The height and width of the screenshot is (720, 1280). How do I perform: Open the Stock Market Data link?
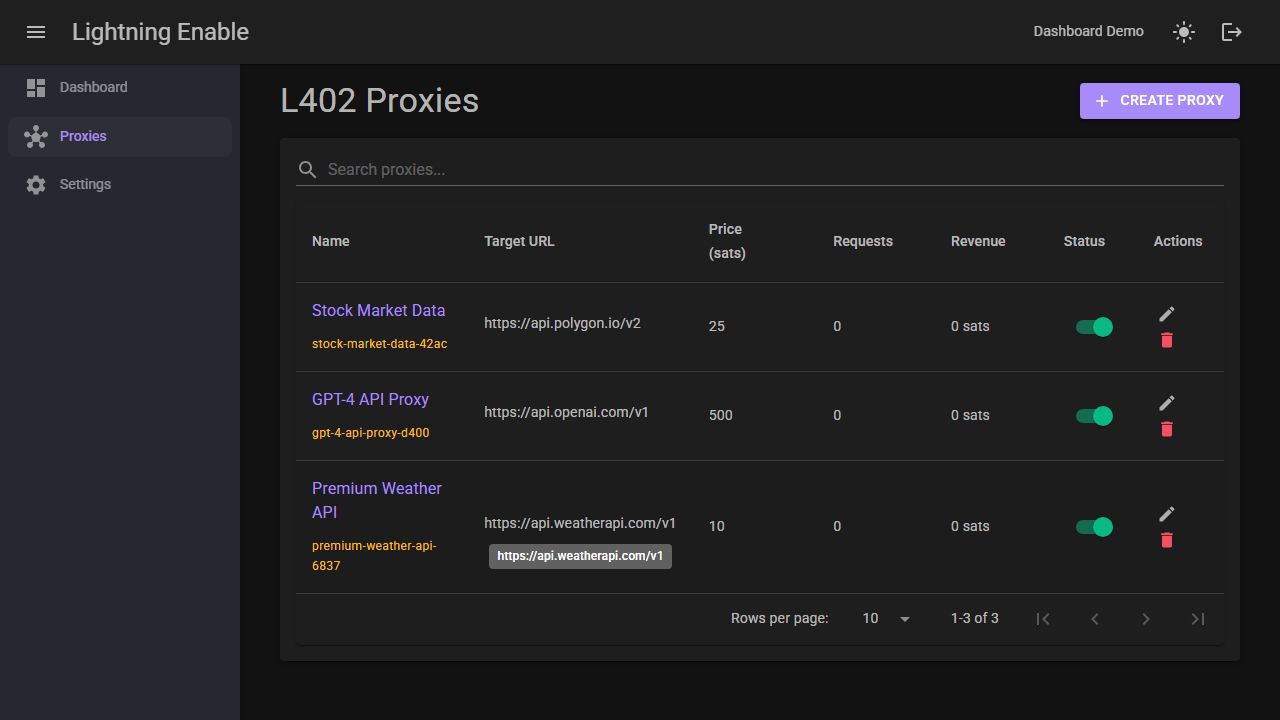click(378, 310)
